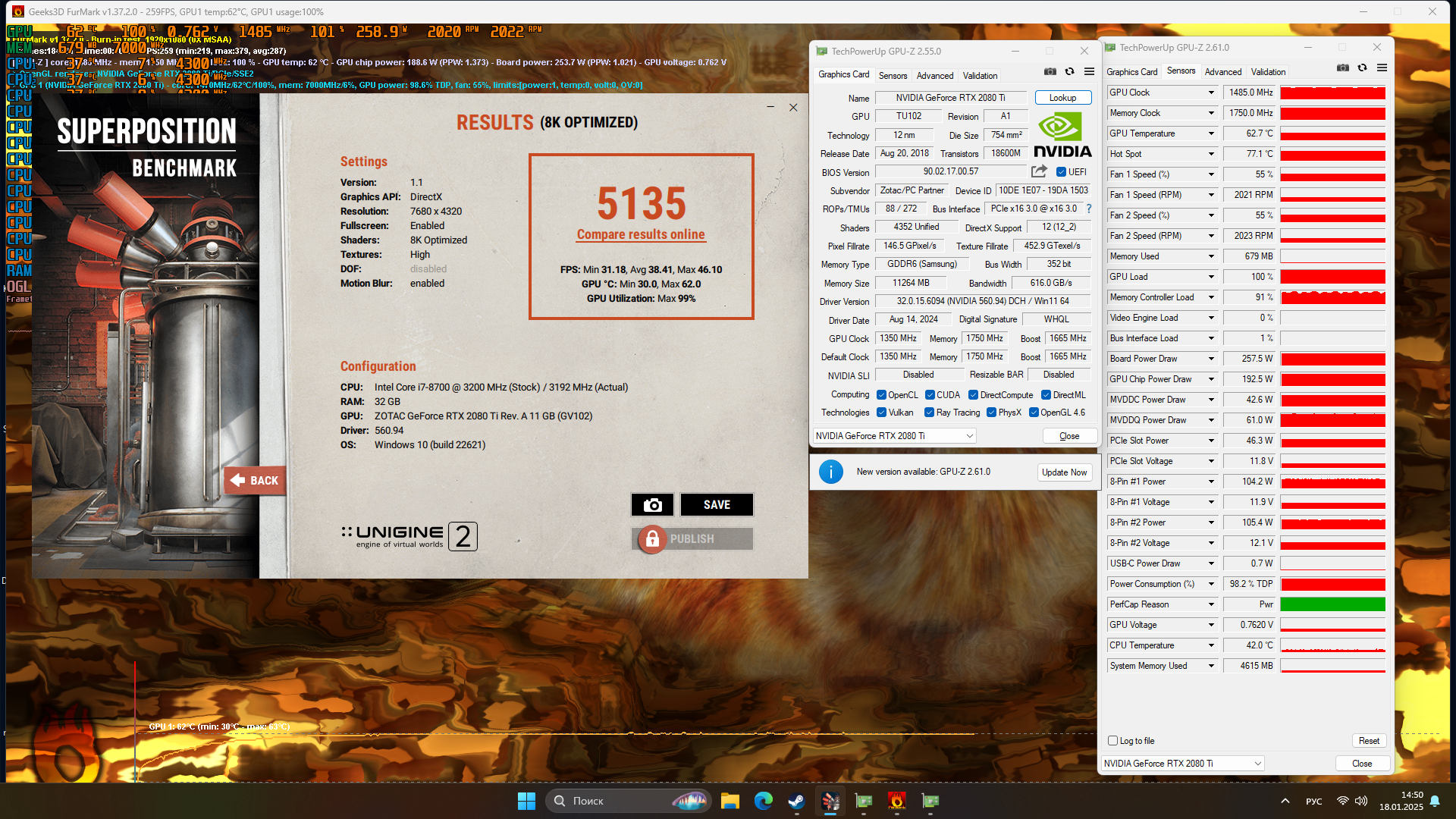Click the screenshot camera icon in Superposition results
The height and width of the screenshot is (819, 1456).
(x=652, y=505)
